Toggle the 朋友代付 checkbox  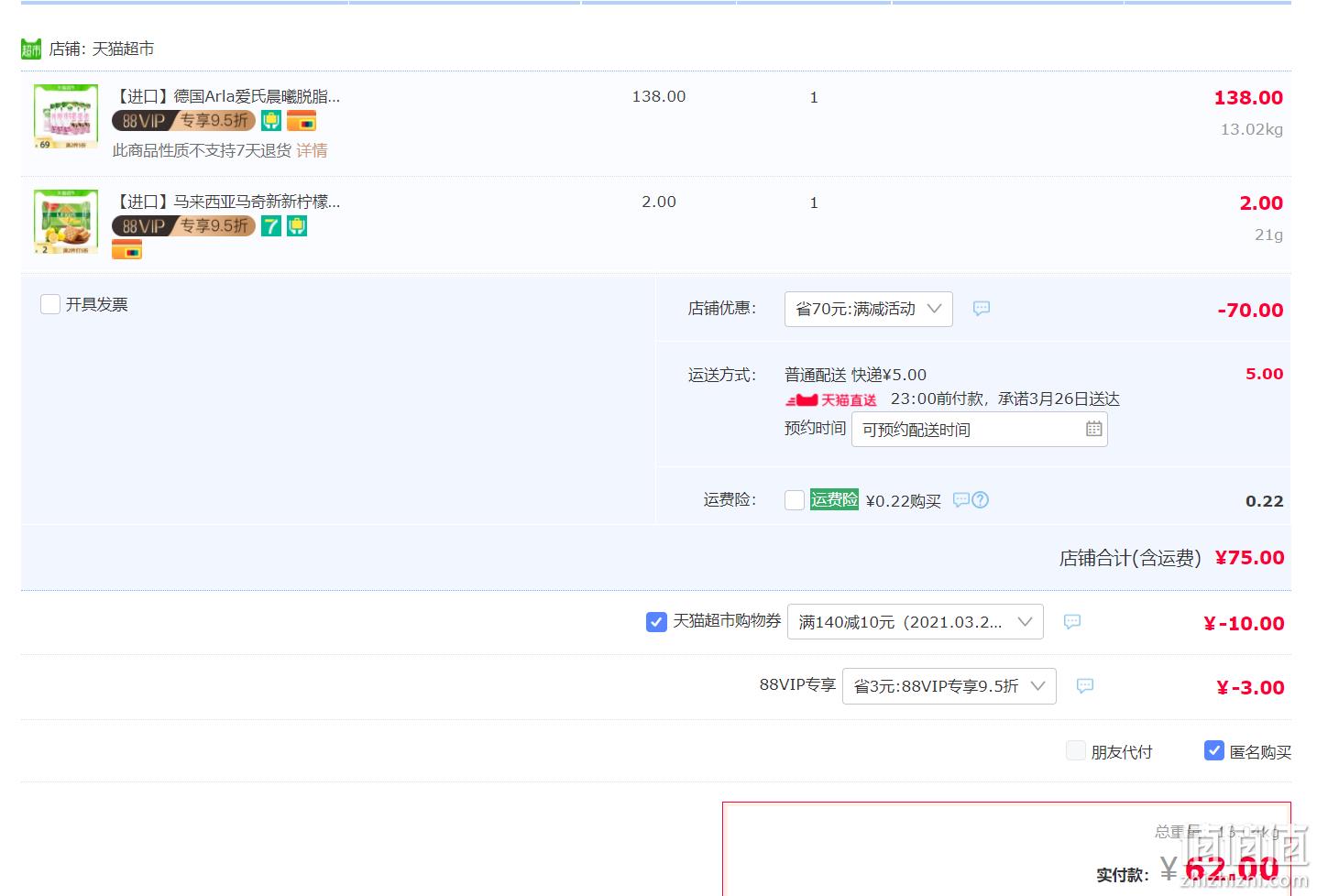[1076, 751]
